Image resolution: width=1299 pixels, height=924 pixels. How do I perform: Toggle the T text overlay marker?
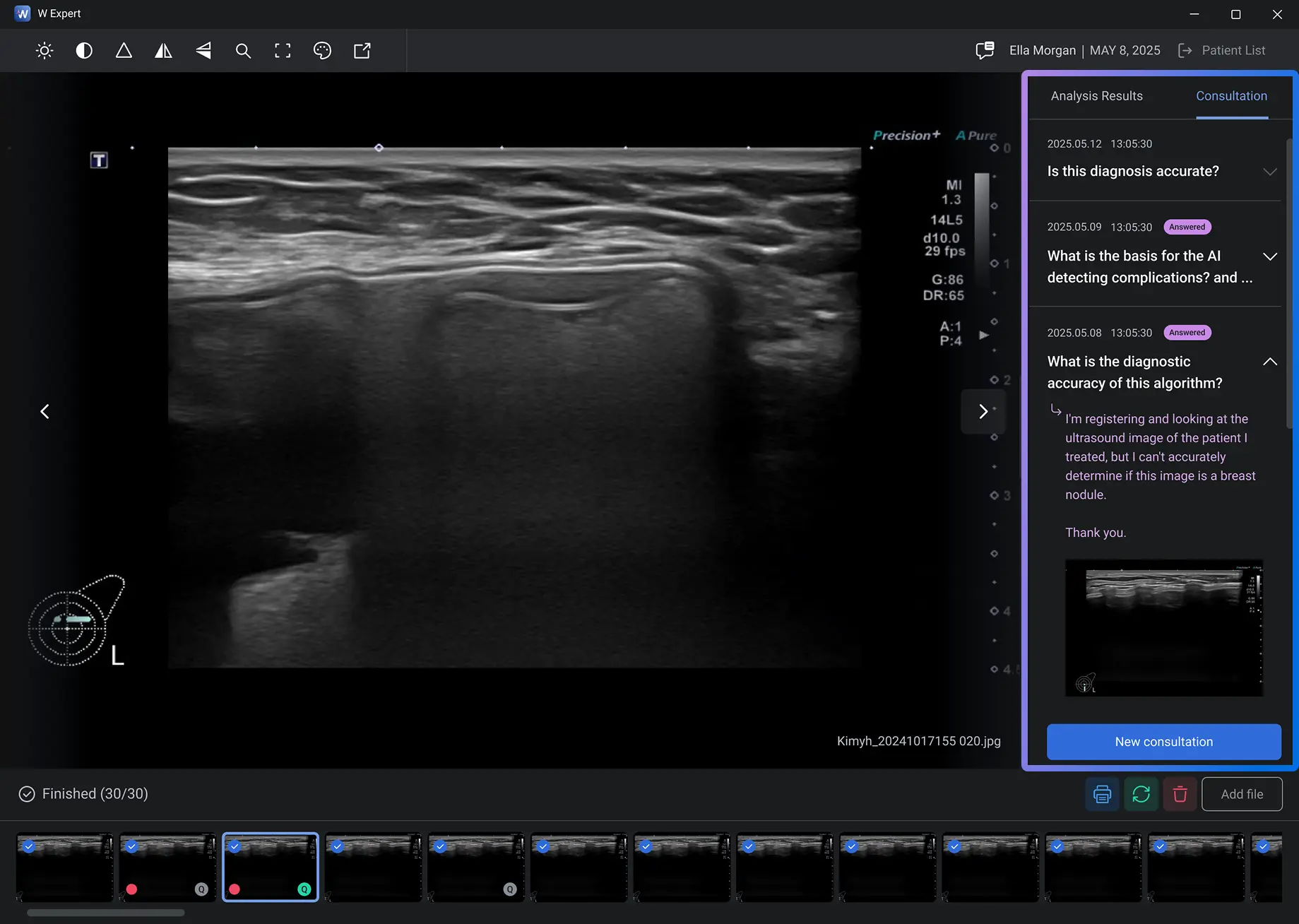pyautogui.click(x=99, y=160)
